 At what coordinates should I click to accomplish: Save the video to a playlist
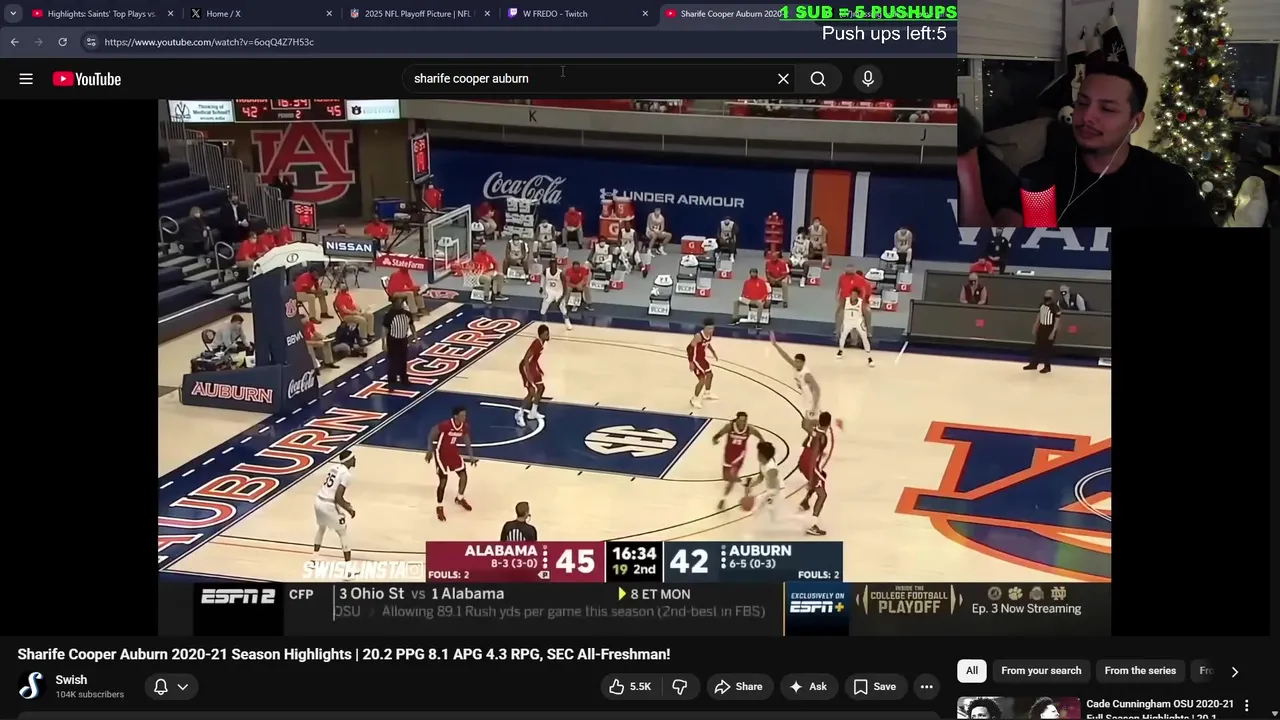tap(874, 687)
